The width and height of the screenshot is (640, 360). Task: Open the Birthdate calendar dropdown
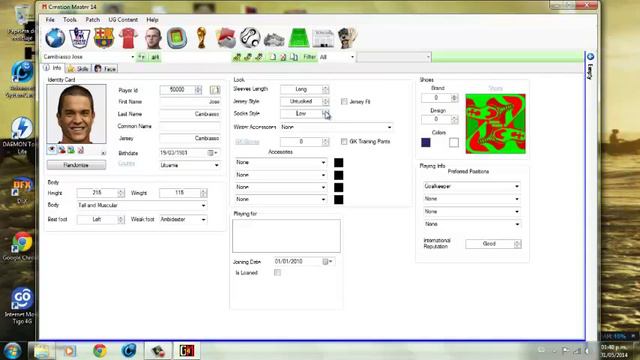pos(213,153)
